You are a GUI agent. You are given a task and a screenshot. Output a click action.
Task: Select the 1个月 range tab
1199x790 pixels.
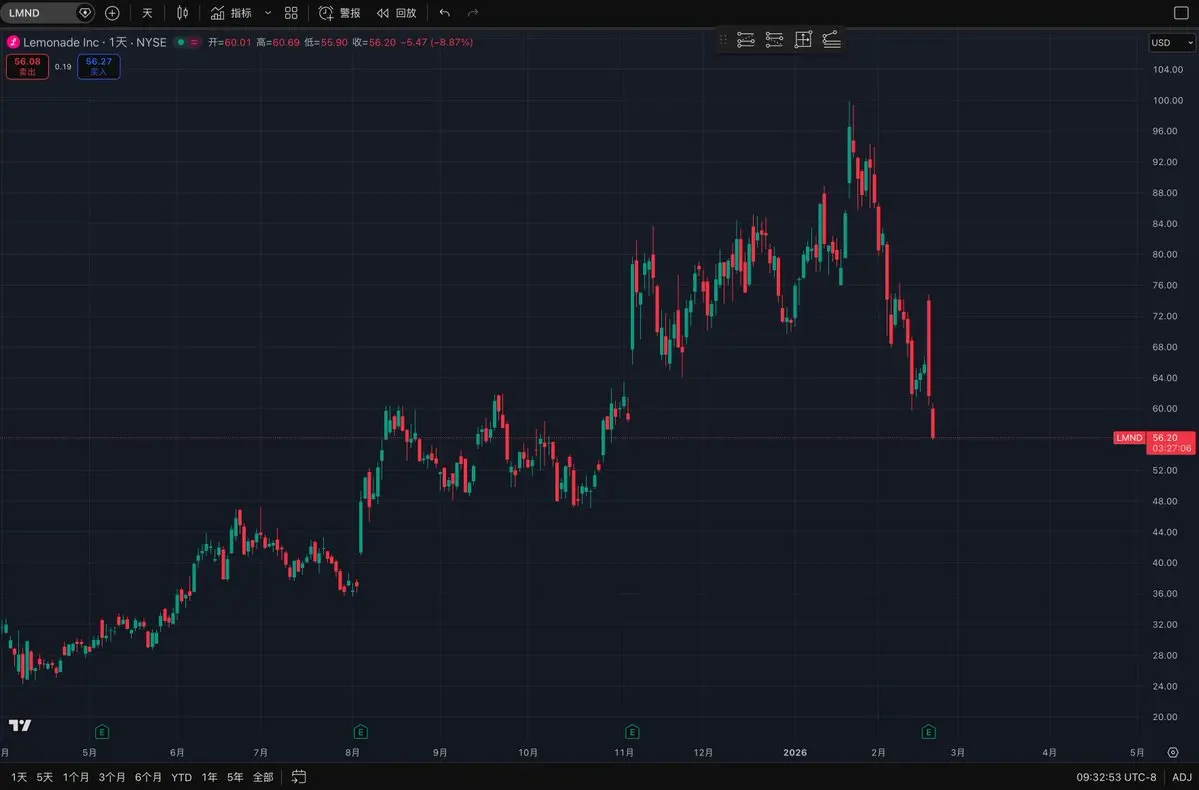point(76,777)
